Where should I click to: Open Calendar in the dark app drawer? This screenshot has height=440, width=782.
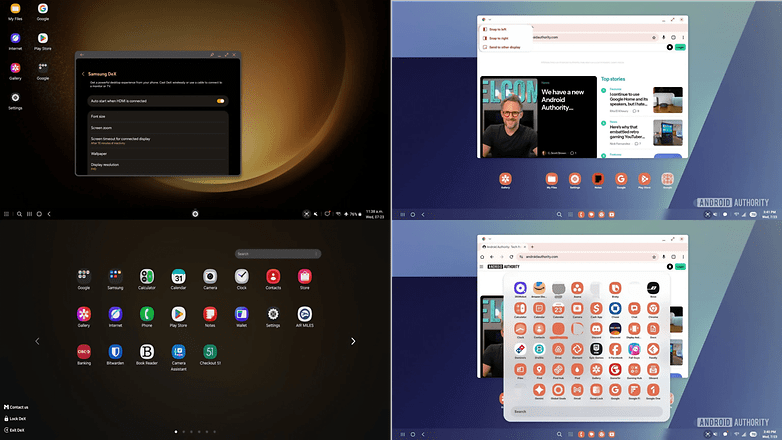pos(179,278)
